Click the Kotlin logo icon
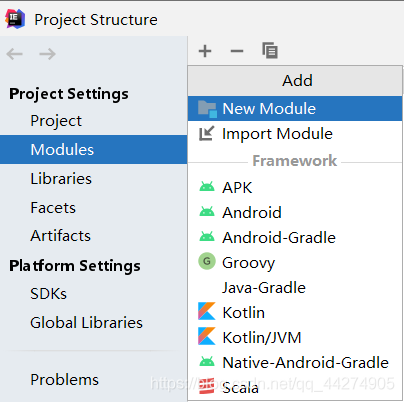Image resolution: width=404 pixels, height=402 pixels. point(207,311)
